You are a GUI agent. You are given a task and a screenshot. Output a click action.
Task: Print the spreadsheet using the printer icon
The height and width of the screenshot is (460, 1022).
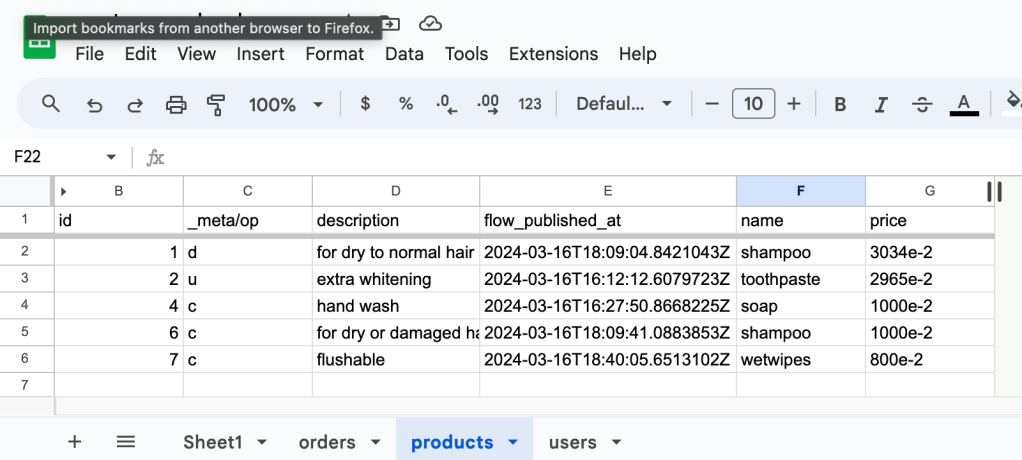click(176, 104)
